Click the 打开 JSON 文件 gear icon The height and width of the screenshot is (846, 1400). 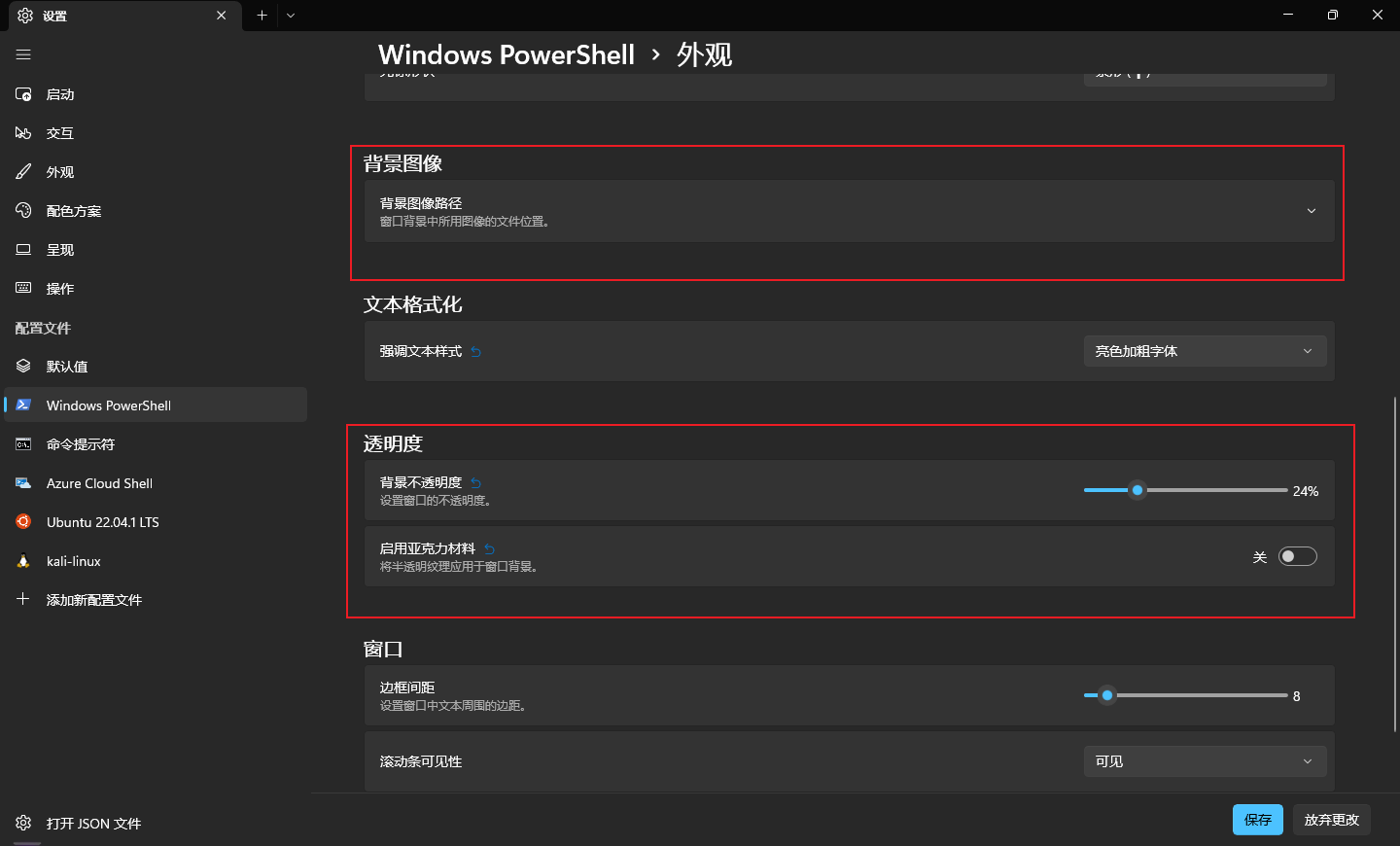(x=24, y=823)
